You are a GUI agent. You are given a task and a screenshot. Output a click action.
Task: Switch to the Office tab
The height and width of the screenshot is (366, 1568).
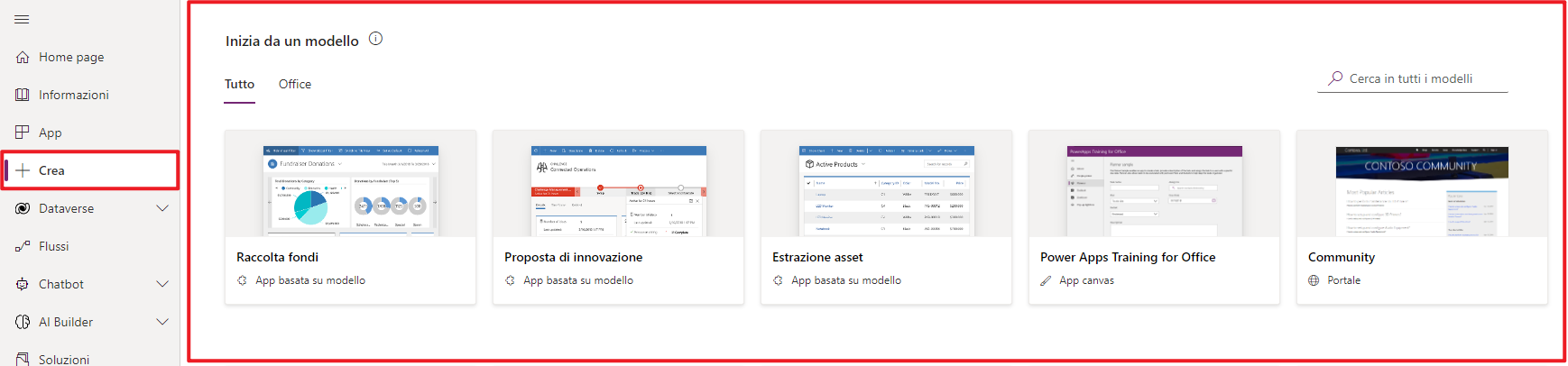(295, 84)
